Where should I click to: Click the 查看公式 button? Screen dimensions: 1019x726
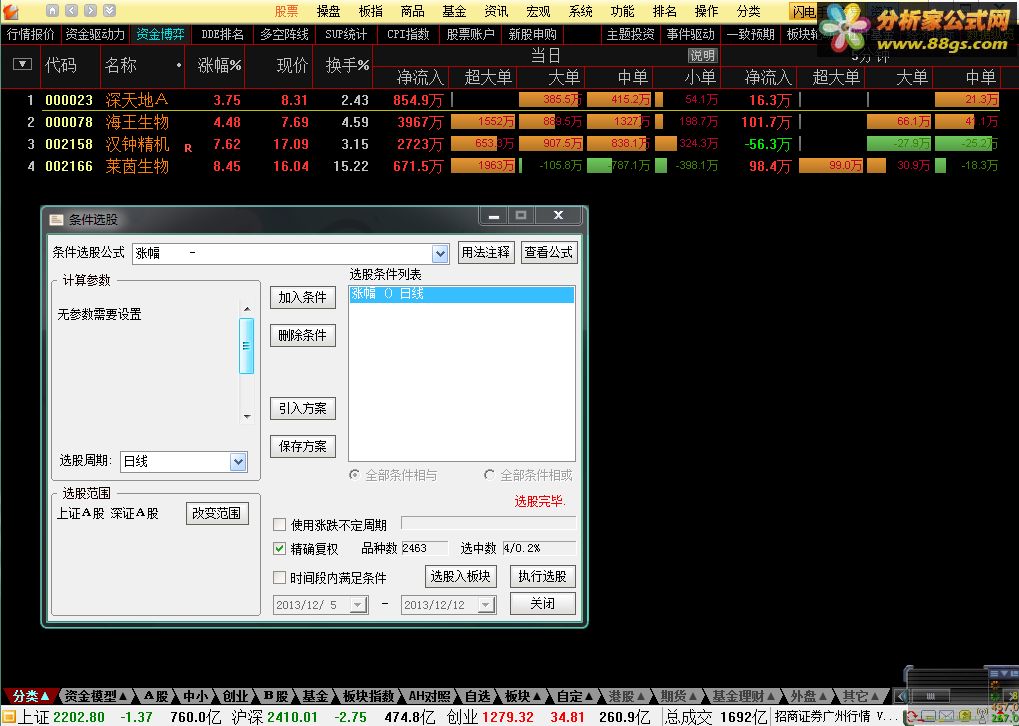(548, 252)
